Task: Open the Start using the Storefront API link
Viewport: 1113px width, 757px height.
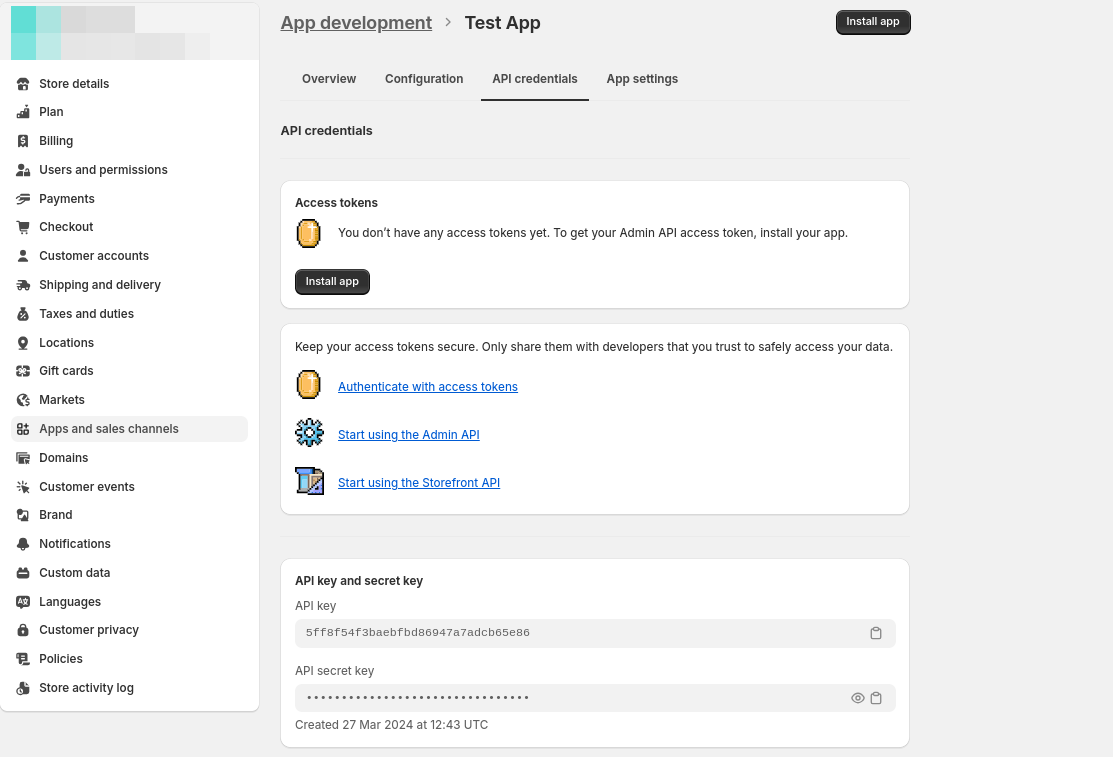Action: [419, 483]
